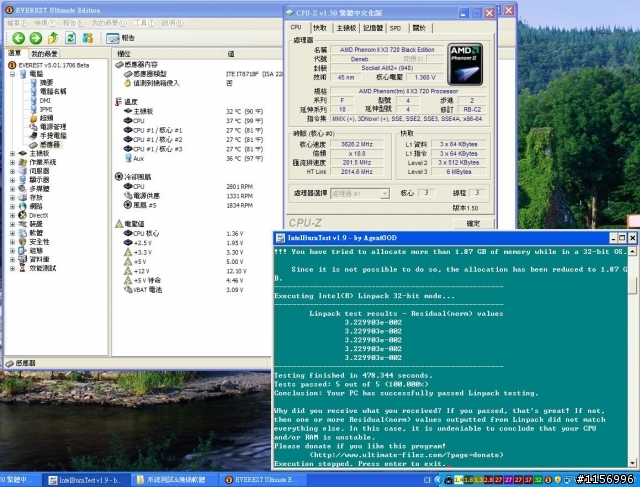Screen dimensions: 640x487
Task: Open the 我的最愛(O) favorites menu
Action: pyautogui.click(x=109, y=23)
